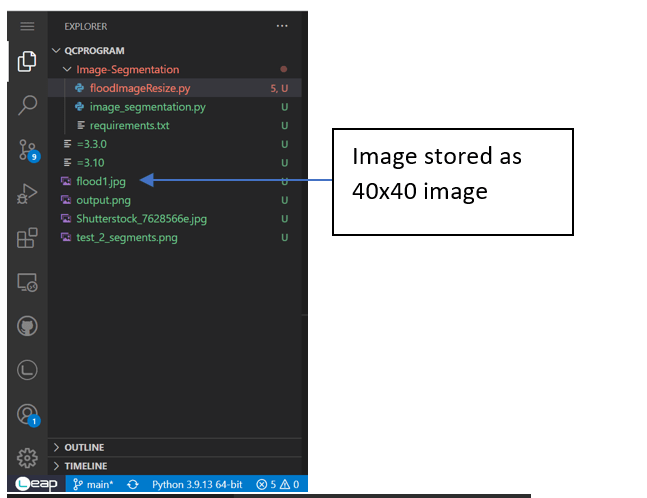Viewport: 647px width, 498px height.
Task: Click the main* git branch indicator
Action: pyautogui.click(x=93, y=484)
